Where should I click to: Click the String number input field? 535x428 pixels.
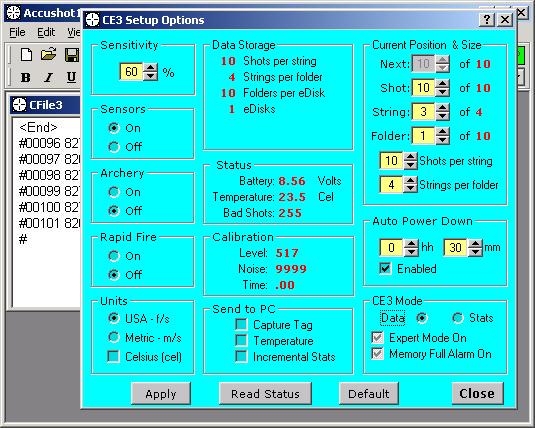[x=423, y=112]
